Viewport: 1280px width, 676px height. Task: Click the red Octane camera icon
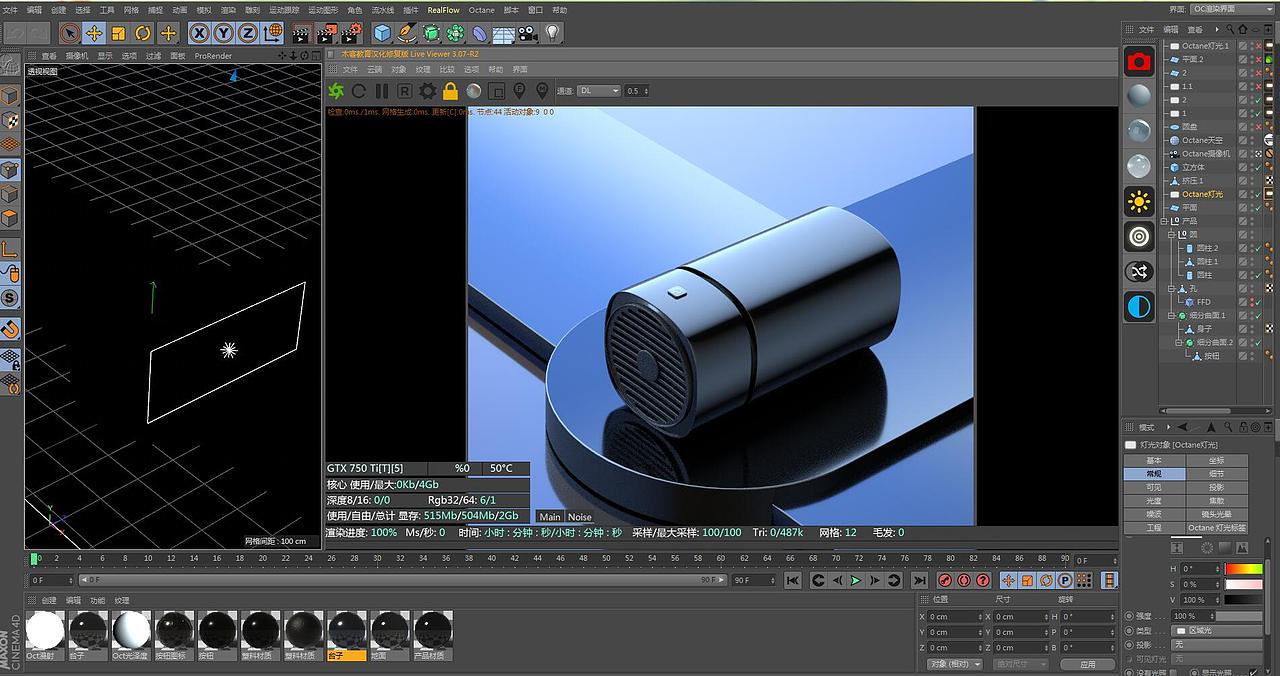[x=1138, y=62]
